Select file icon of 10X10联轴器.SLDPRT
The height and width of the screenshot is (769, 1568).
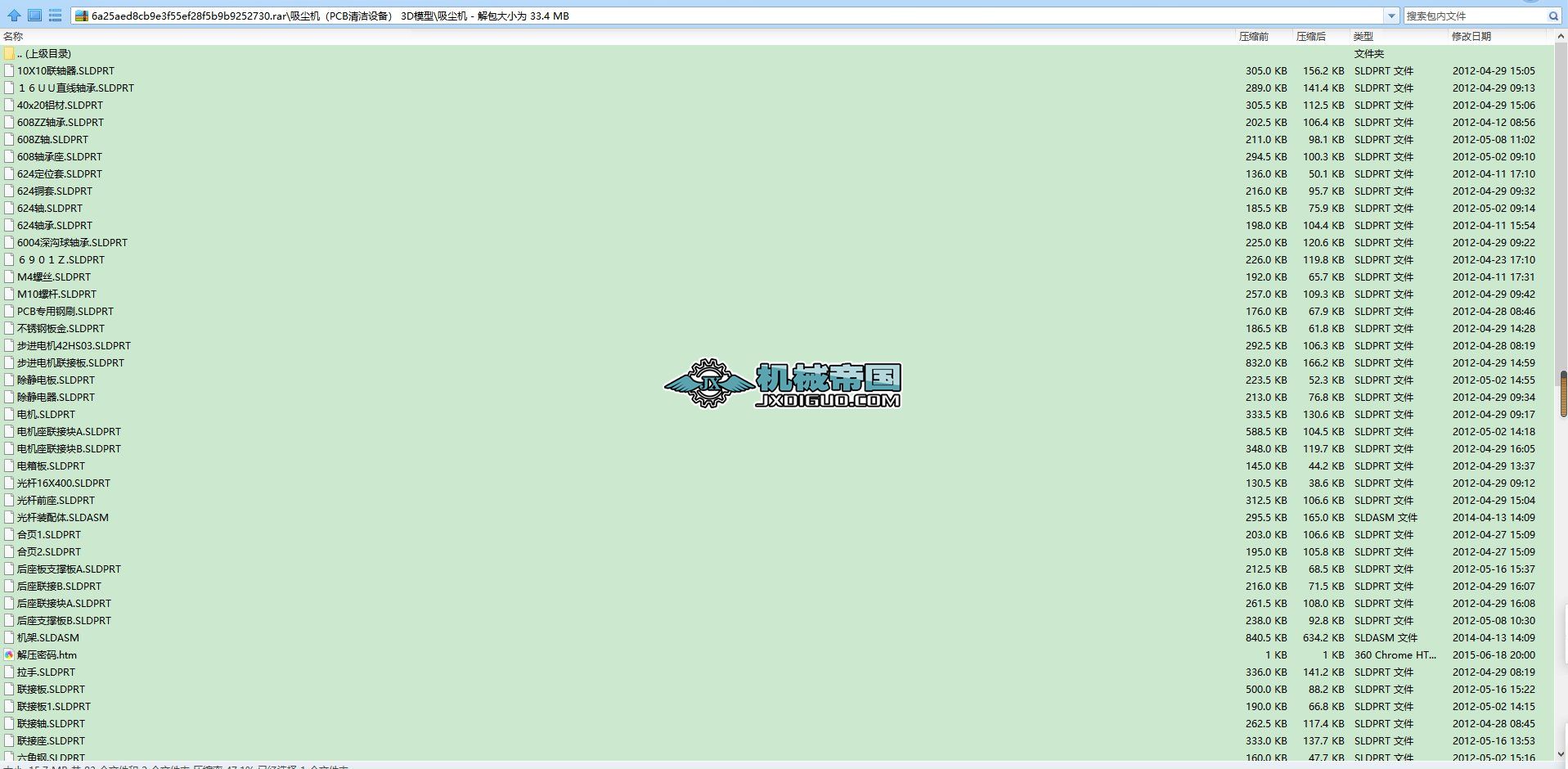[9, 70]
